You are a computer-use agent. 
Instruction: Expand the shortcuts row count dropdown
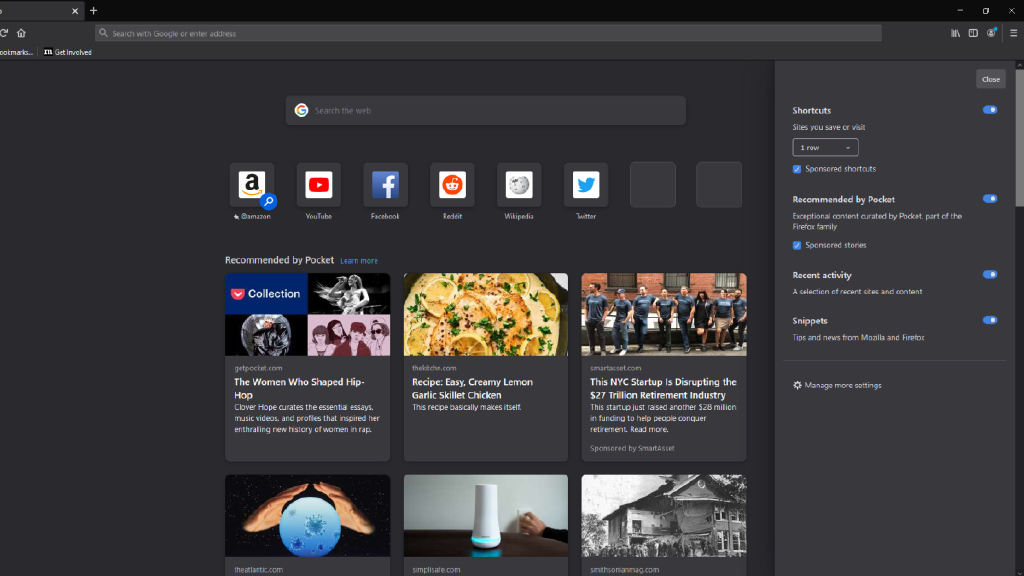(x=825, y=147)
